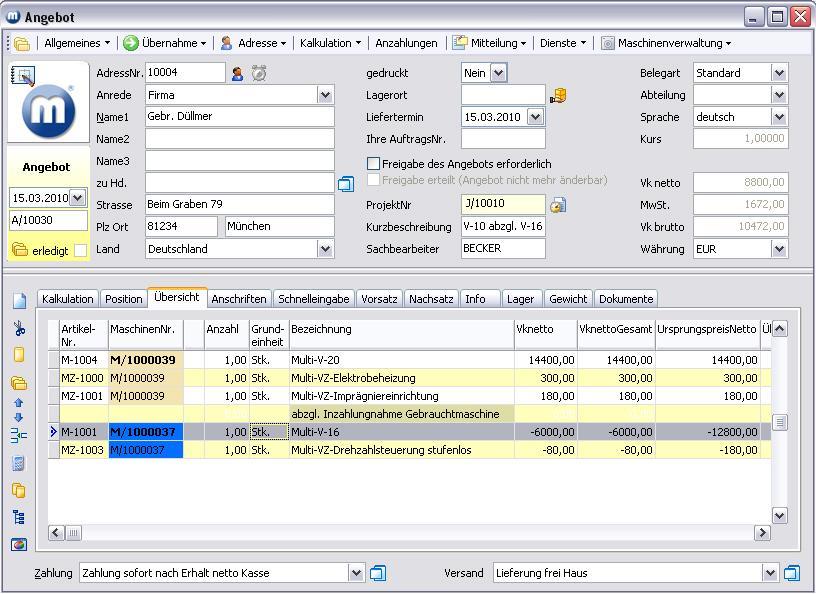Click the calculator icon in left sidebar

(x=19, y=464)
